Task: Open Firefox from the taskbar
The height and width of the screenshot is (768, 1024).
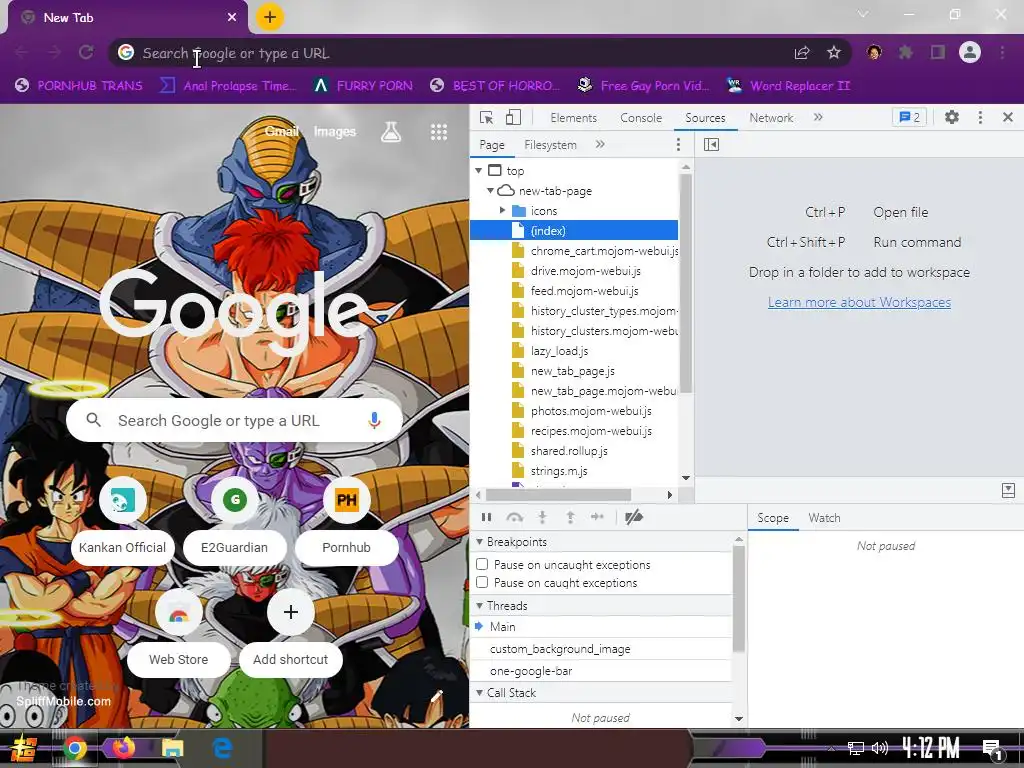Action: point(123,748)
